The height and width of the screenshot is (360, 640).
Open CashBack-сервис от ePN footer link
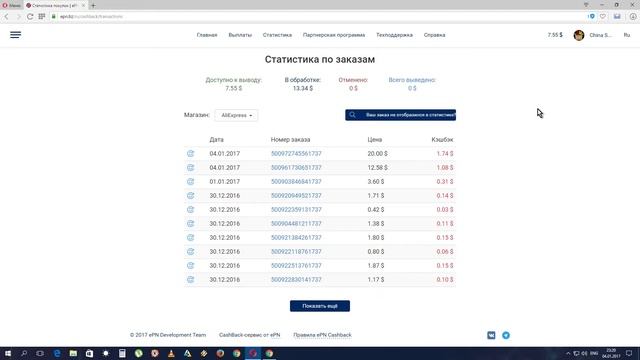(249, 335)
